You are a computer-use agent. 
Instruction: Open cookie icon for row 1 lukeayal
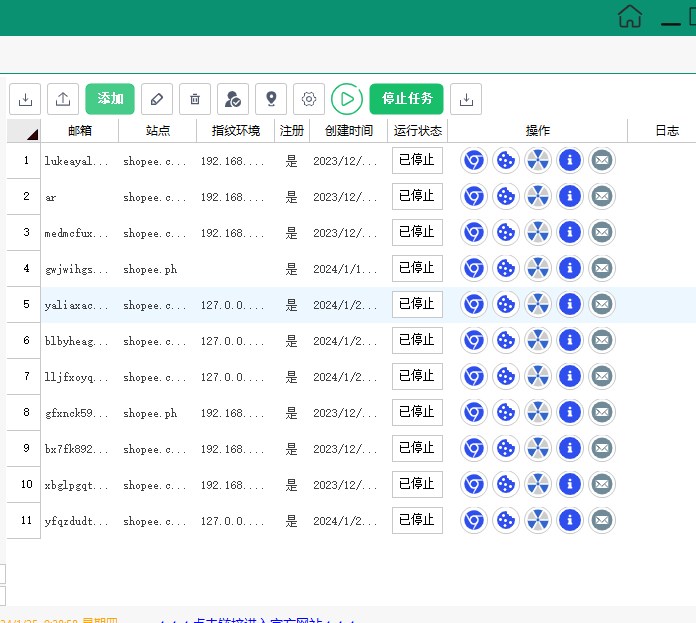506,160
